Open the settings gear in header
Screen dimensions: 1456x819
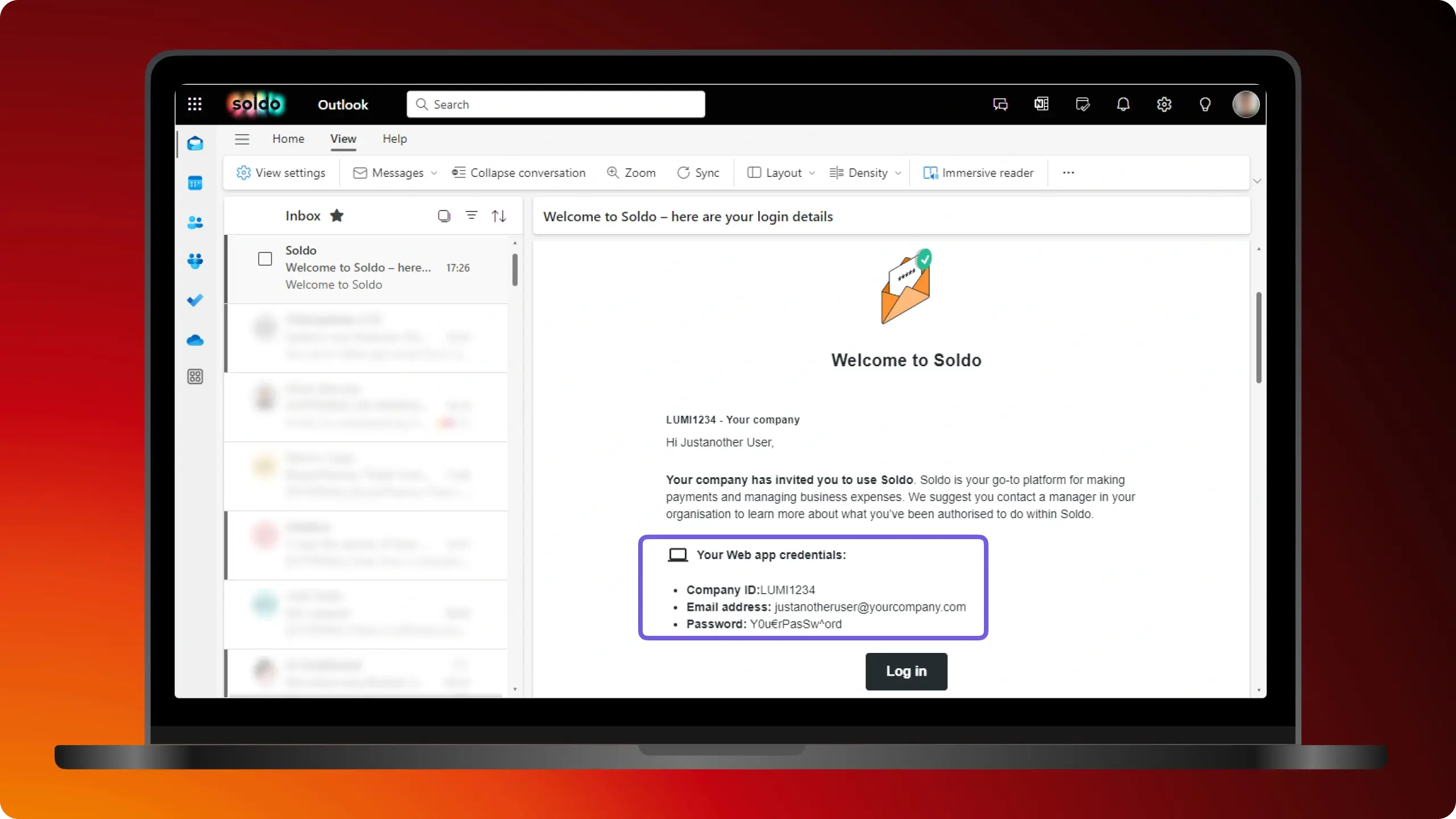click(x=1164, y=105)
